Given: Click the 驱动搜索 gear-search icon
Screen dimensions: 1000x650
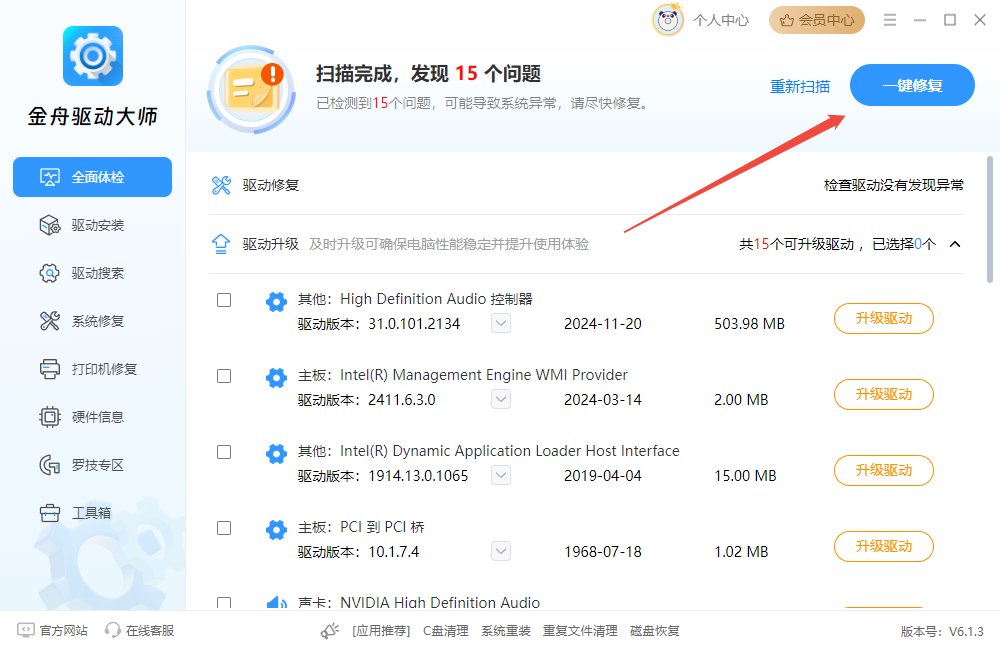Looking at the screenshot, I should coord(50,273).
